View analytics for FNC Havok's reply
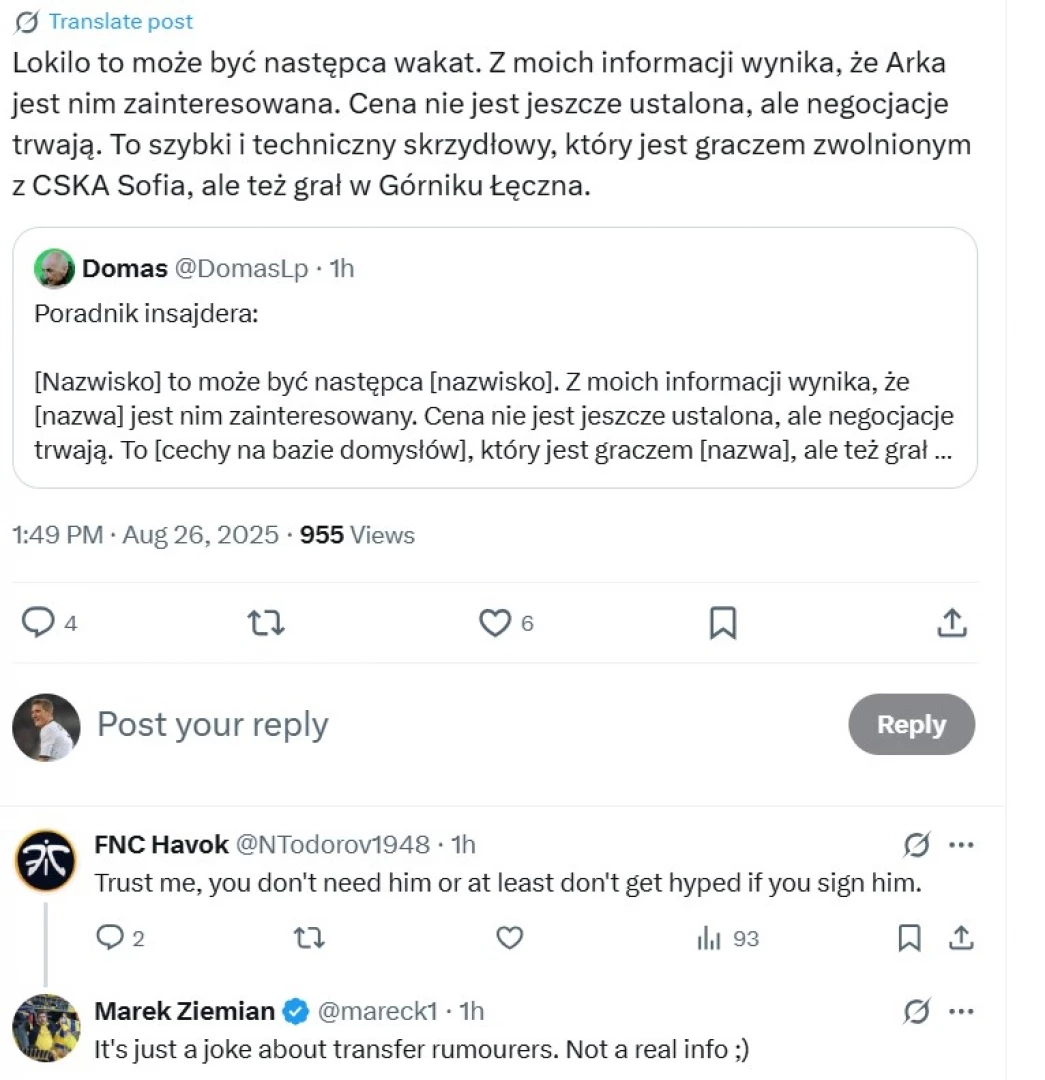Viewport: 1045px width, 1080px height. click(727, 938)
